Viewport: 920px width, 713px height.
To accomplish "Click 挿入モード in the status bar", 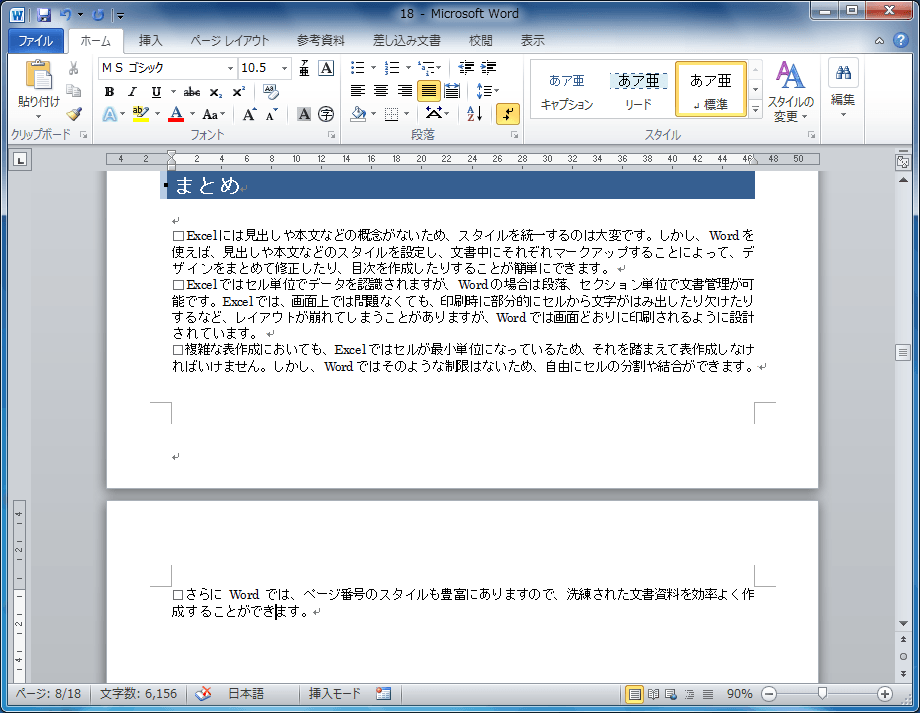I will (x=334, y=694).
